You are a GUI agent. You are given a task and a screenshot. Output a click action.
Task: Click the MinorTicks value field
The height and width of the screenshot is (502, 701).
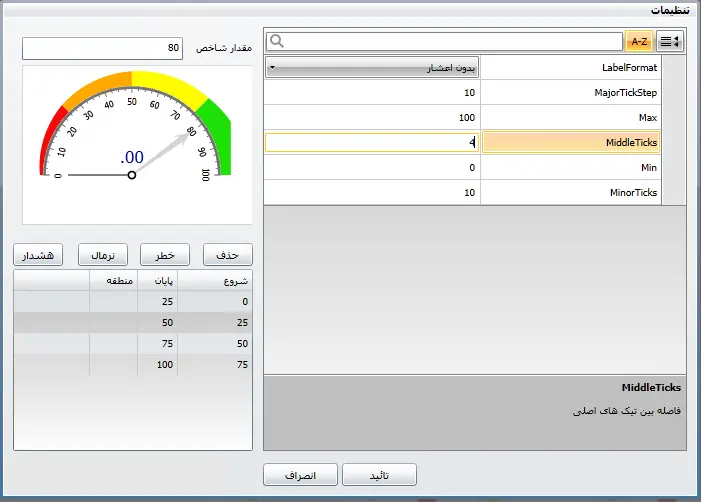(x=372, y=193)
